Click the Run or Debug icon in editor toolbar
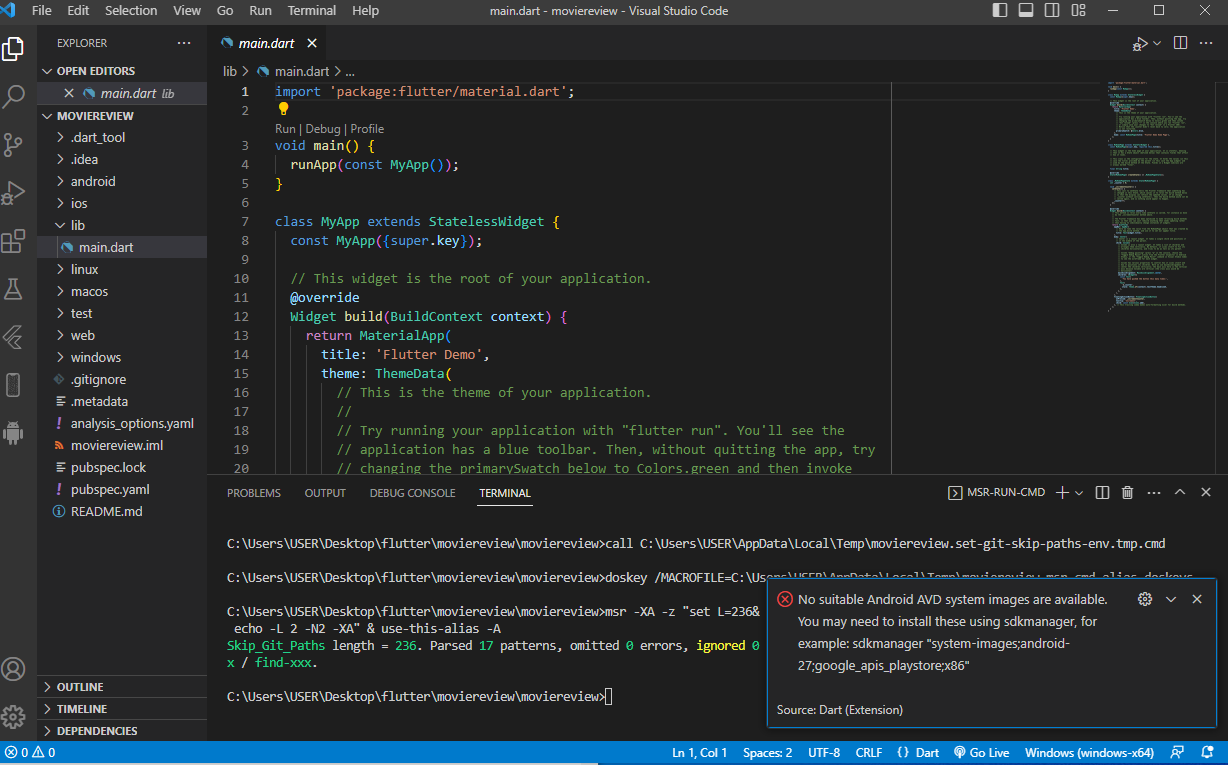The width and height of the screenshot is (1228, 765). coord(1140,43)
